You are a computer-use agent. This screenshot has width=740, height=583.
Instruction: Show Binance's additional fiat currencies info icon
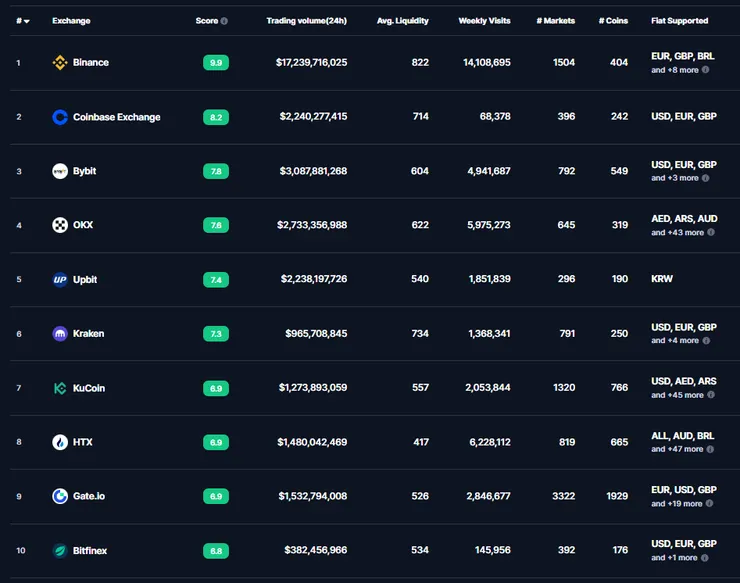point(706,70)
